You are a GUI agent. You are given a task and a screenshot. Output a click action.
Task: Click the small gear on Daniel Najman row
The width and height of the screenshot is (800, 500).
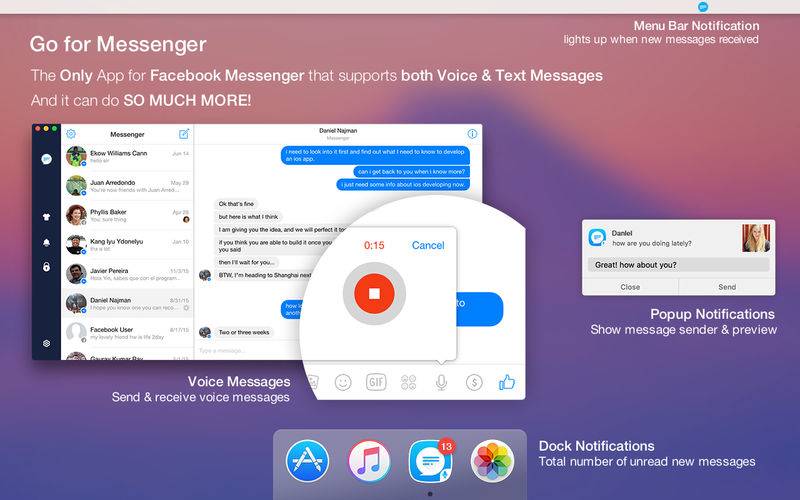click(186, 308)
